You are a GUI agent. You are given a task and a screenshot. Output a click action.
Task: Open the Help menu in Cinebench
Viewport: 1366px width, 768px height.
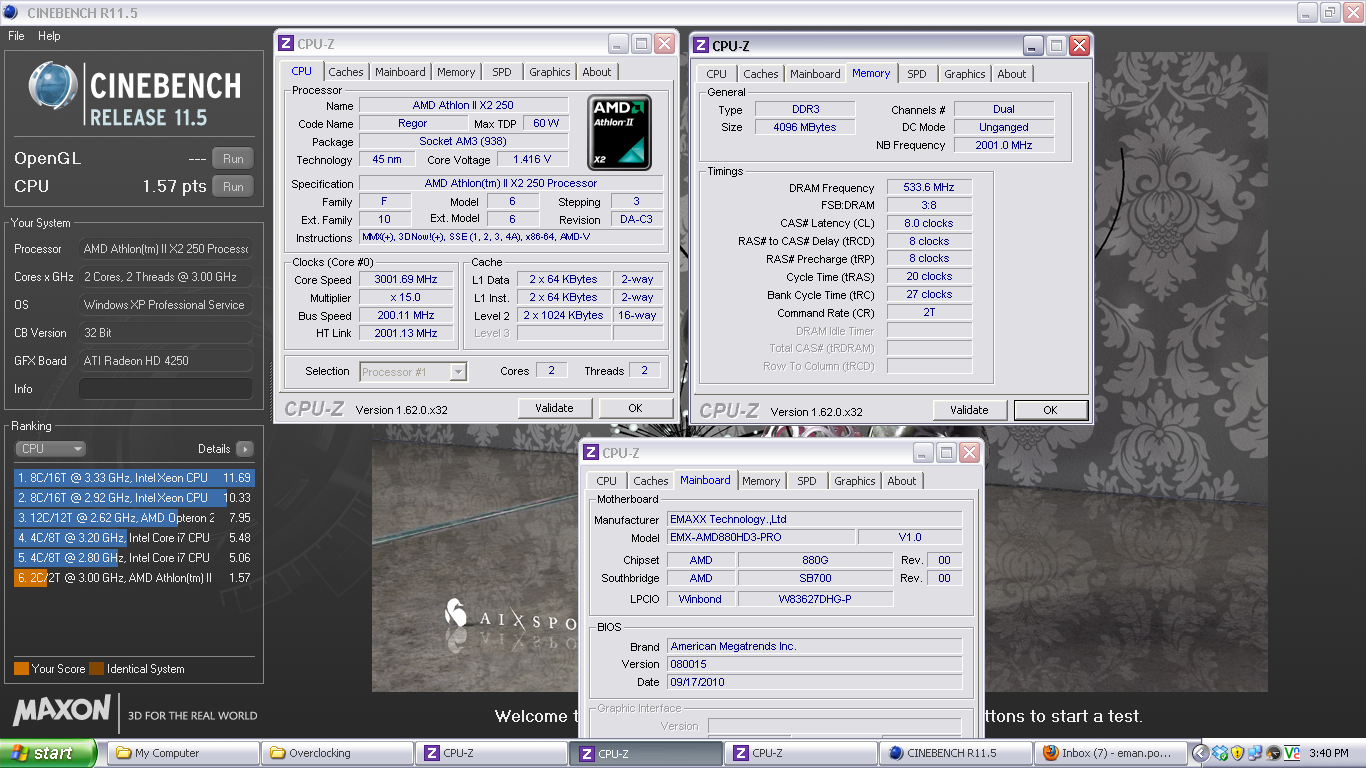pyautogui.click(x=49, y=36)
